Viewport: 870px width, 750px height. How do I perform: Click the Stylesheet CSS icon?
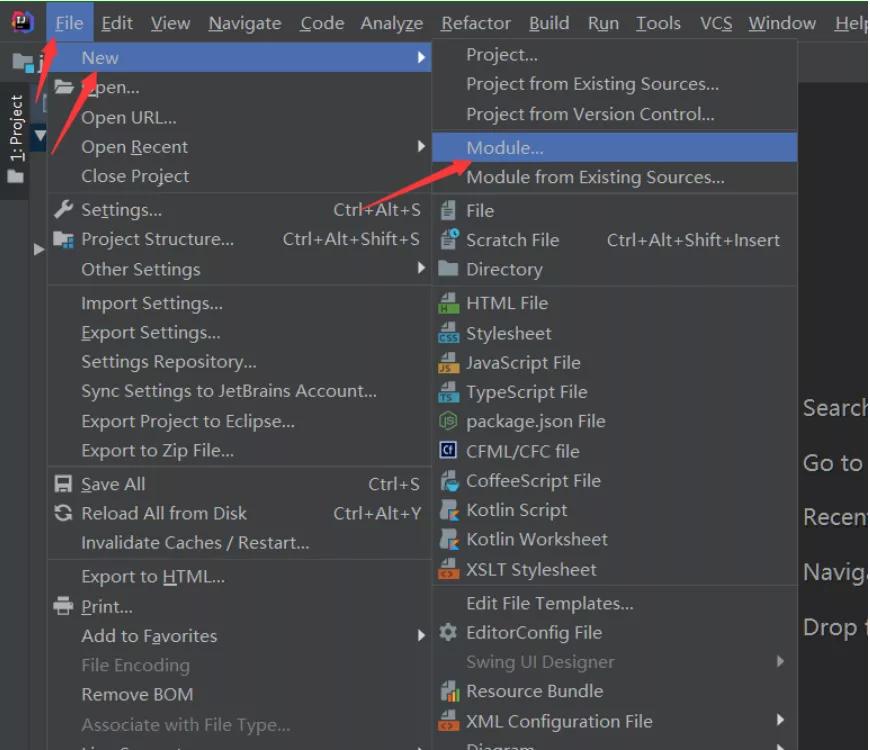[448, 333]
